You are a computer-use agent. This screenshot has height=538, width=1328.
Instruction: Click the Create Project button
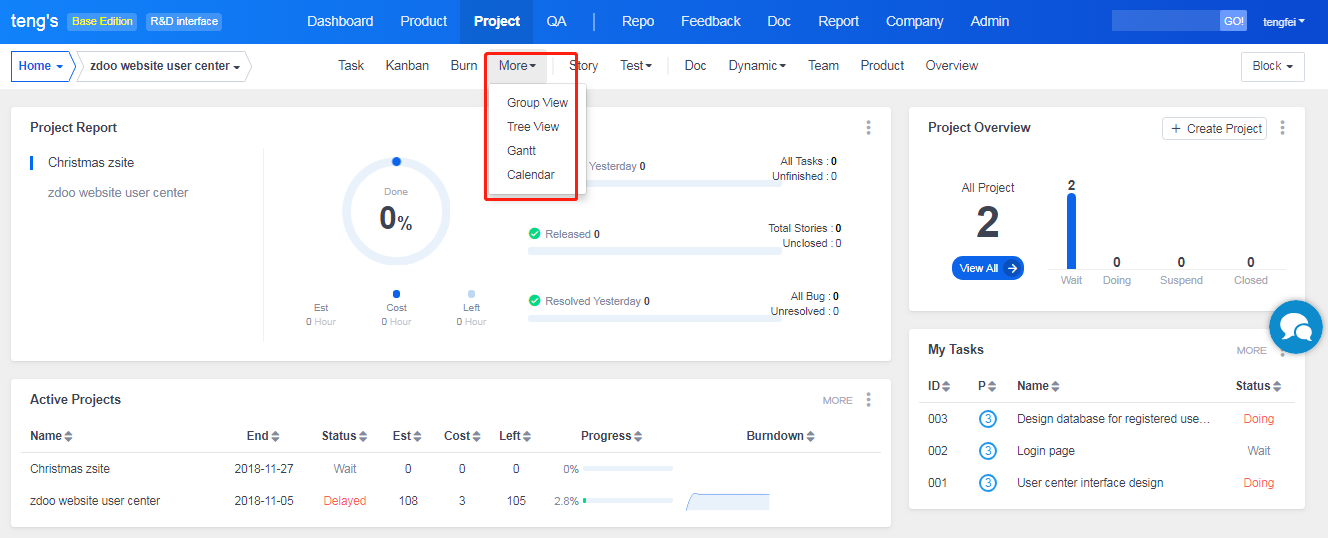(x=1215, y=129)
